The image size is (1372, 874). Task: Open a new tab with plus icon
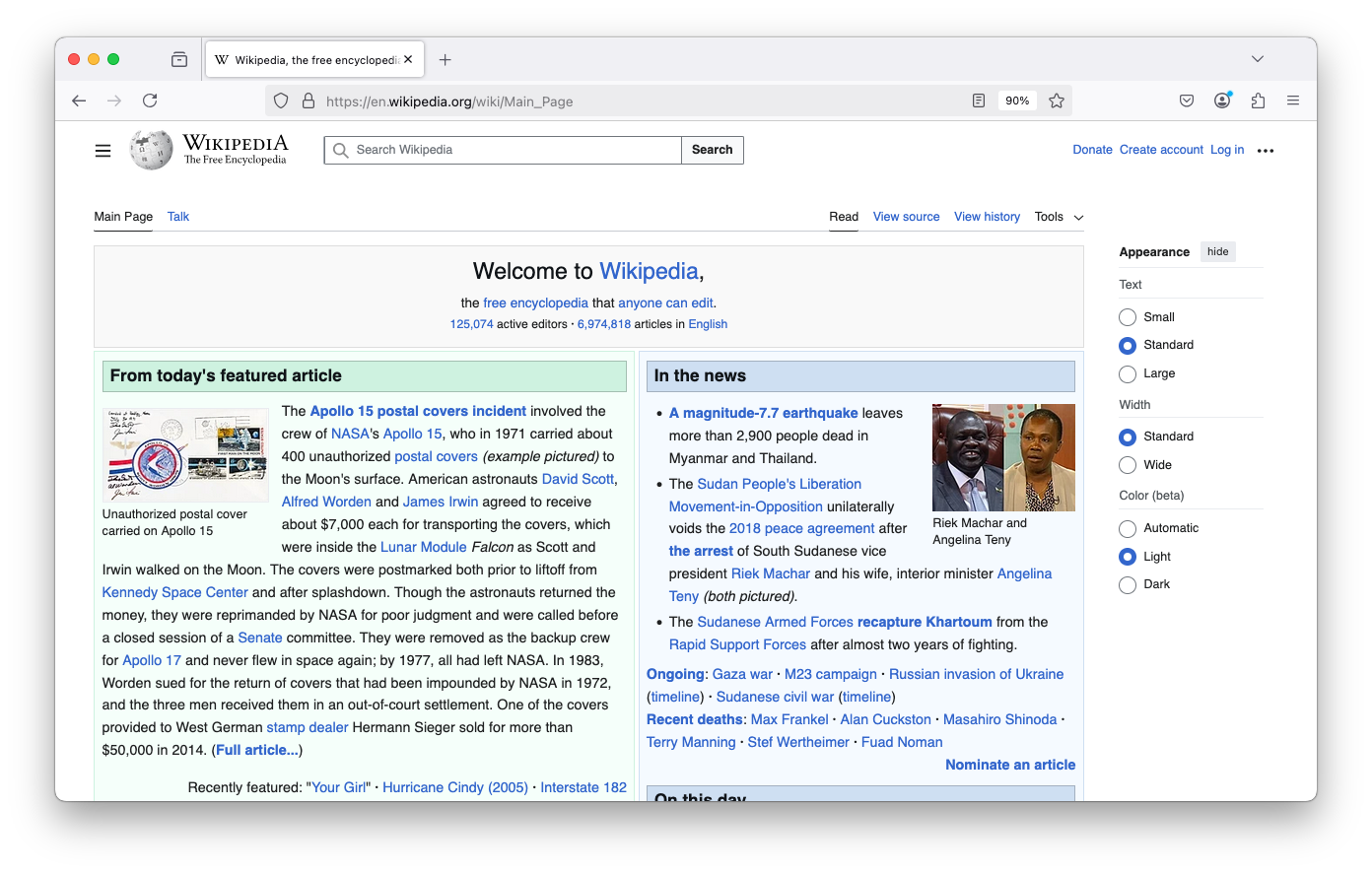coord(446,60)
